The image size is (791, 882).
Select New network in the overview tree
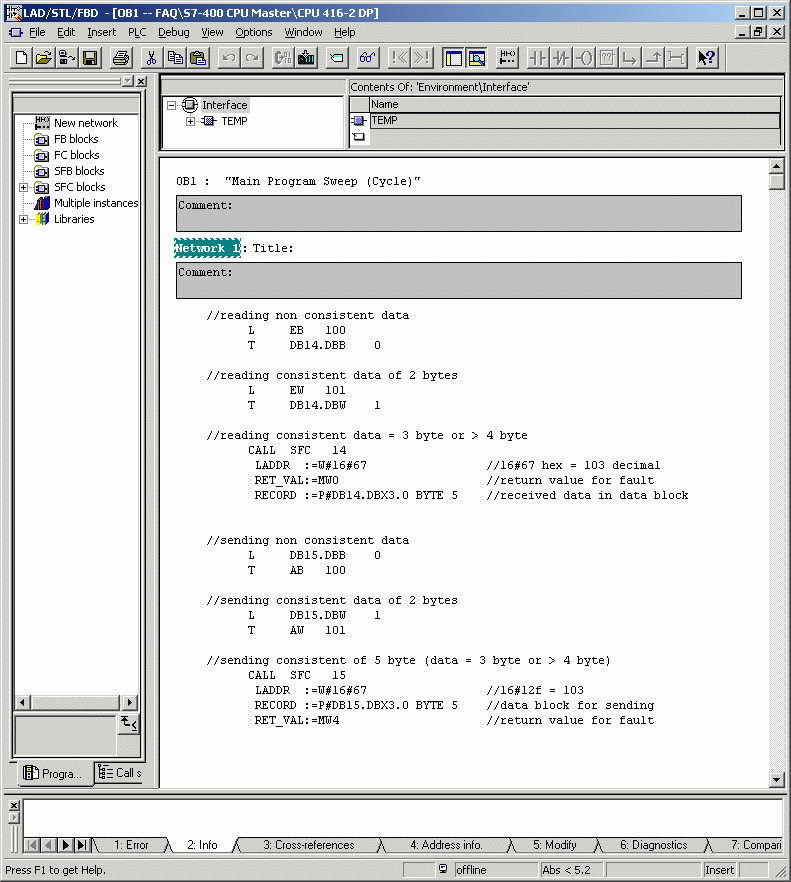point(86,123)
